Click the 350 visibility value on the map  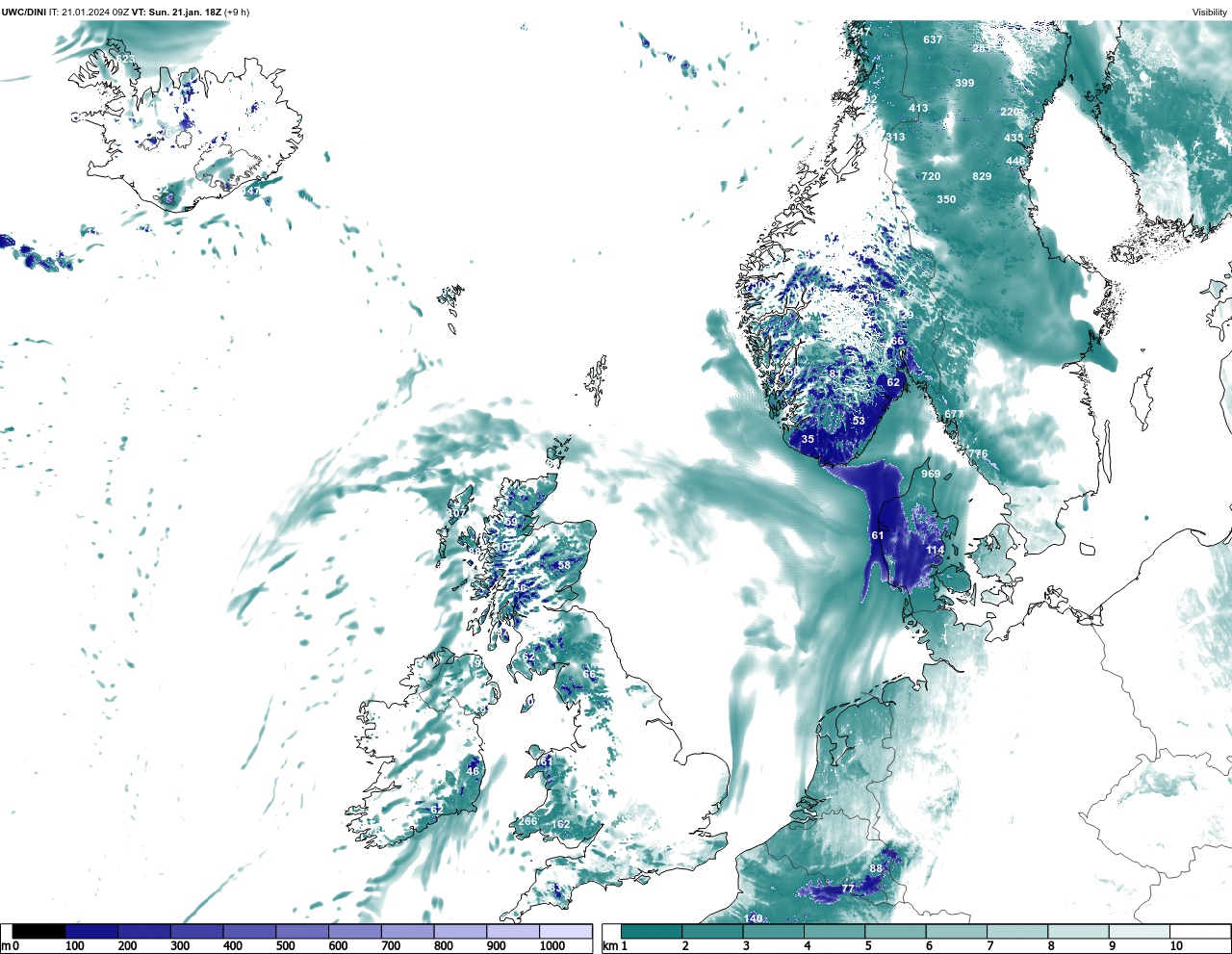tap(946, 199)
